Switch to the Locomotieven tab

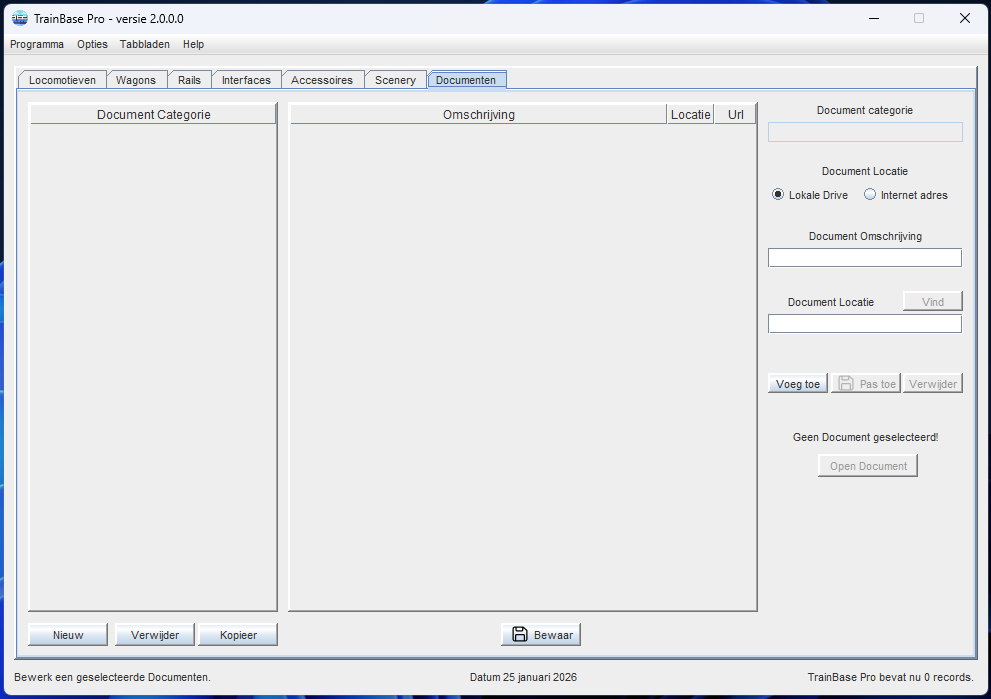62,80
